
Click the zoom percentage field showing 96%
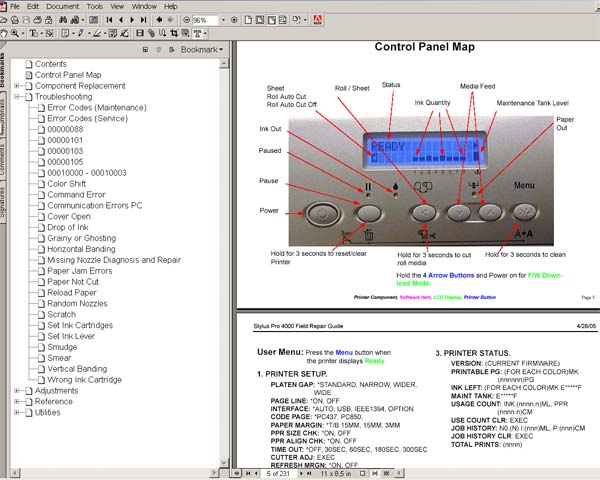205,20
